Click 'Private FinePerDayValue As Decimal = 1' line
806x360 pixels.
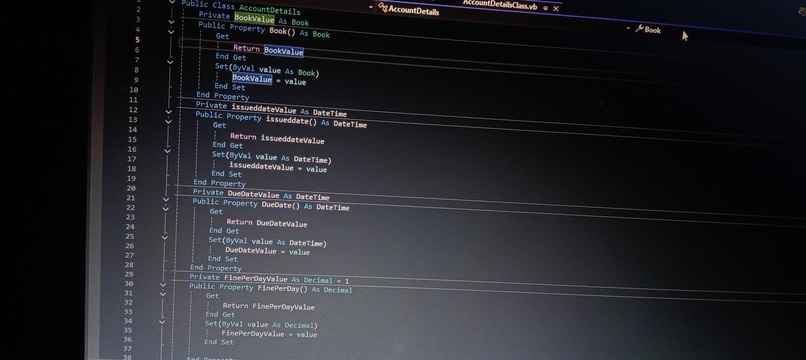269,279
